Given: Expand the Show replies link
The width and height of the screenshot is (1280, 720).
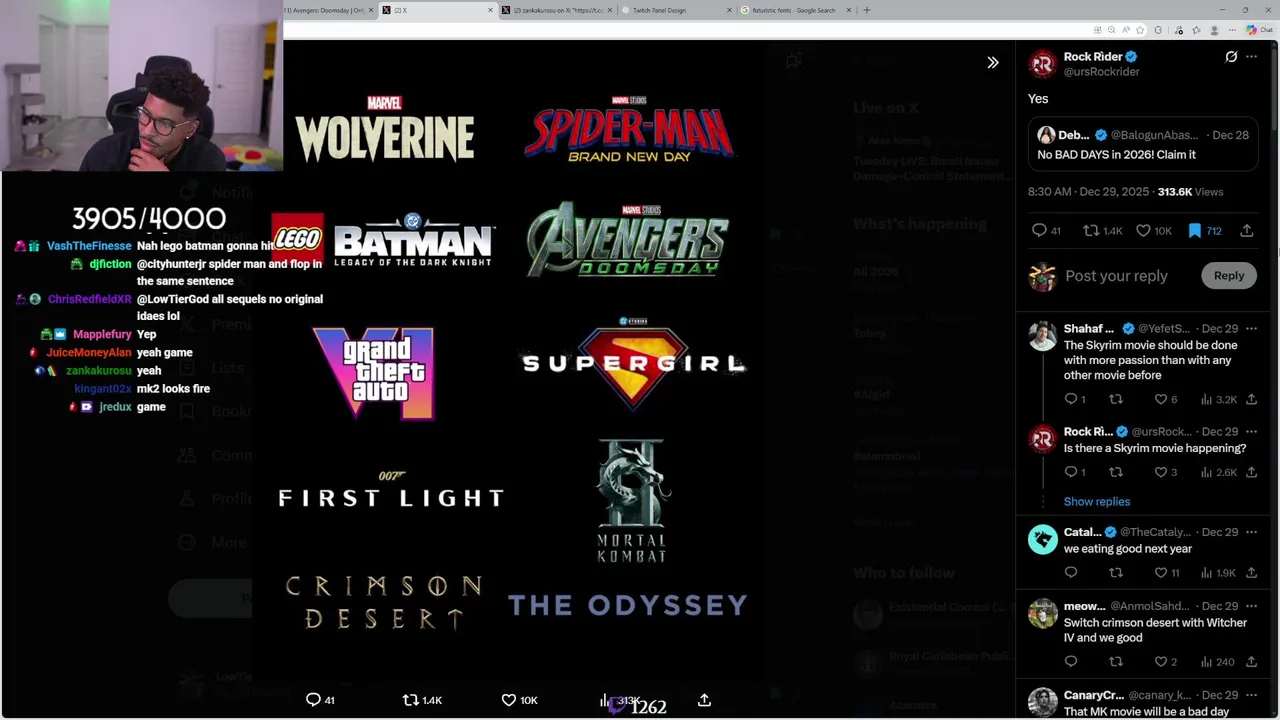Looking at the screenshot, I should [1097, 502].
